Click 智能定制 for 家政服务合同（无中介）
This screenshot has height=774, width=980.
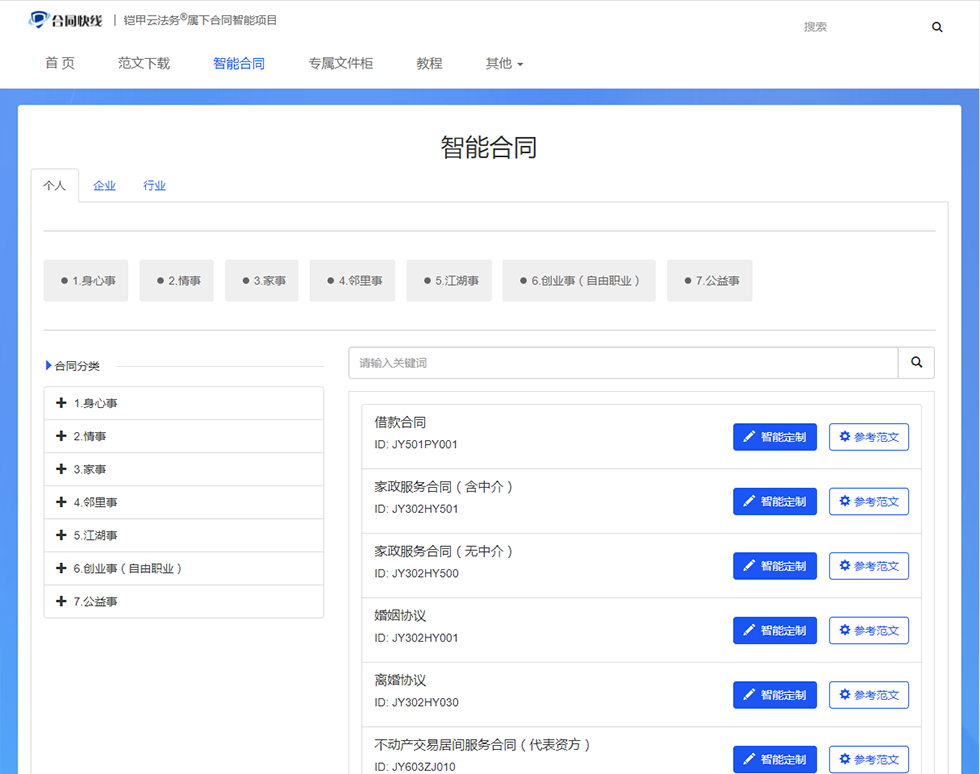pos(775,566)
